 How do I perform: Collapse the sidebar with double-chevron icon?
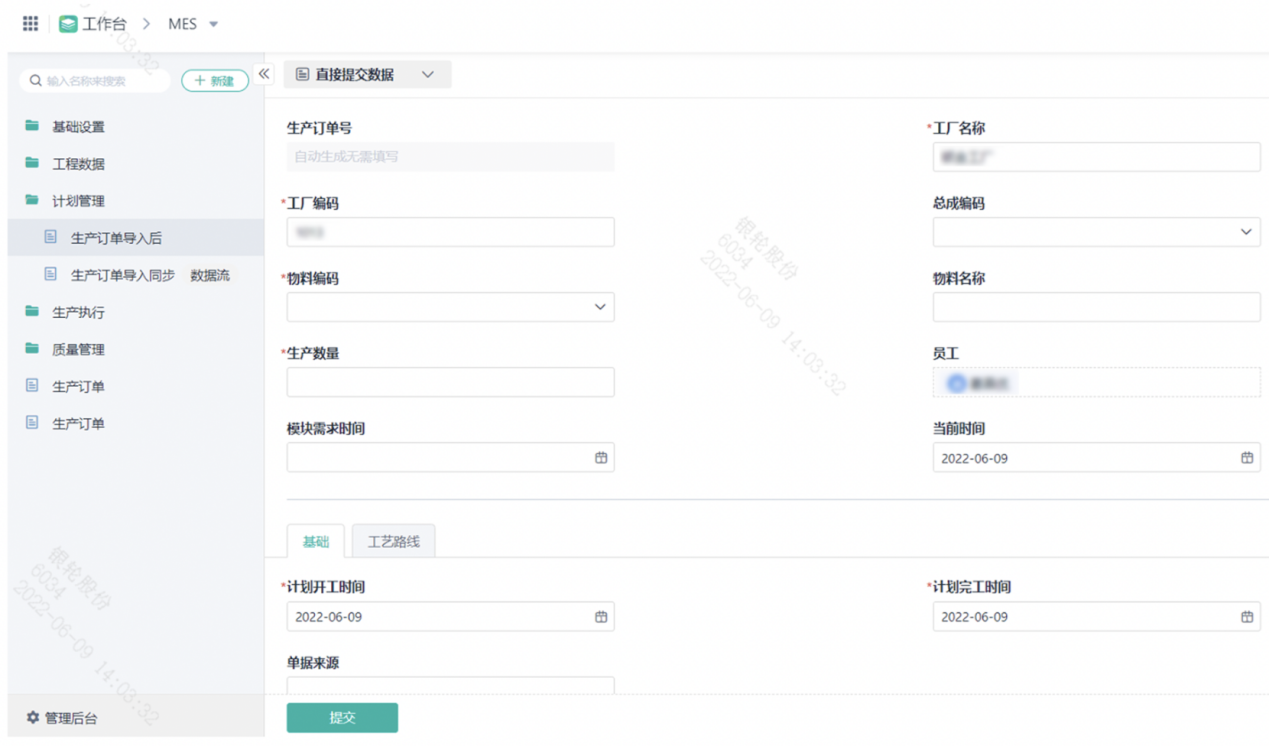pos(264,74)
